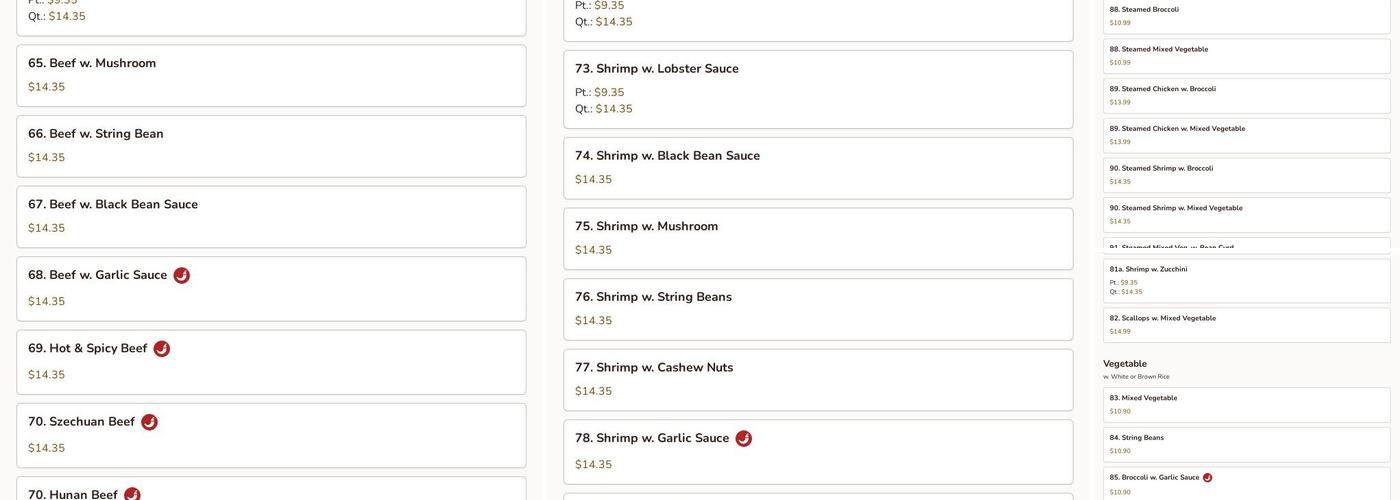The image size is (1400, 500).
Task: Click spicy icon next to Shrimp w. Garlic Sauce
Action: tap(743, 439)
